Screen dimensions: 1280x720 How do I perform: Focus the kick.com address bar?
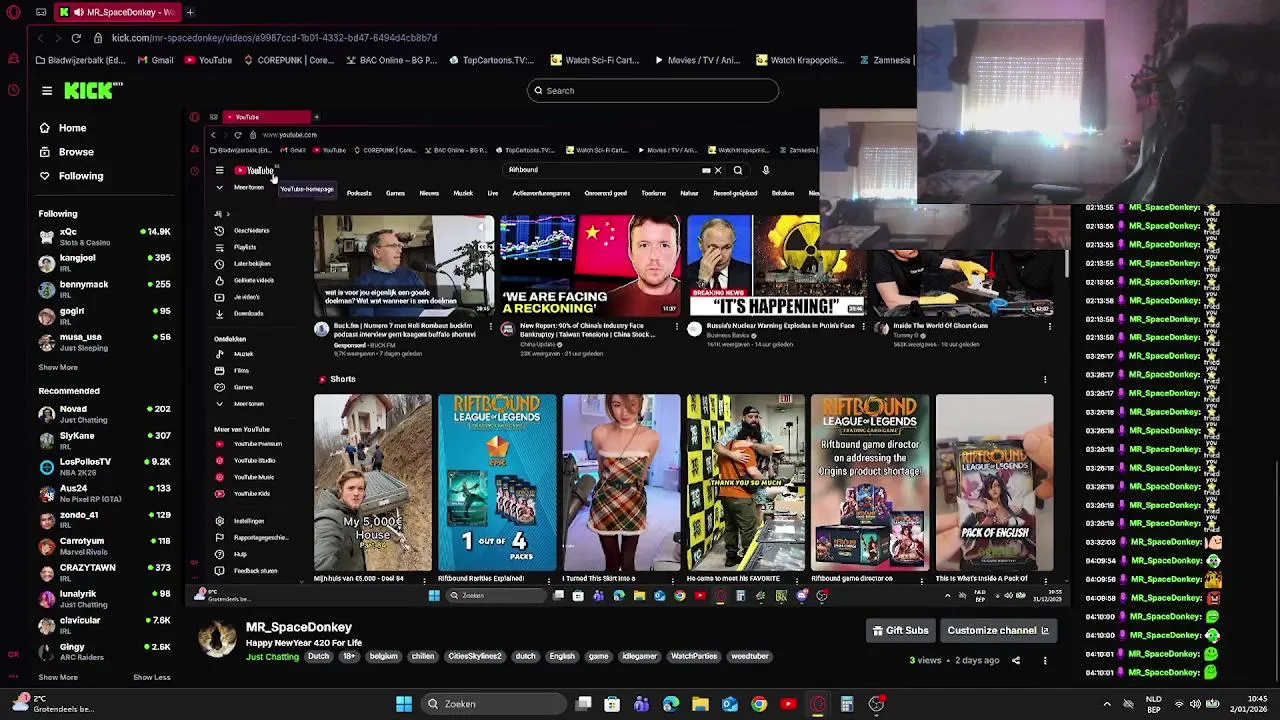[x=274, y=38]
